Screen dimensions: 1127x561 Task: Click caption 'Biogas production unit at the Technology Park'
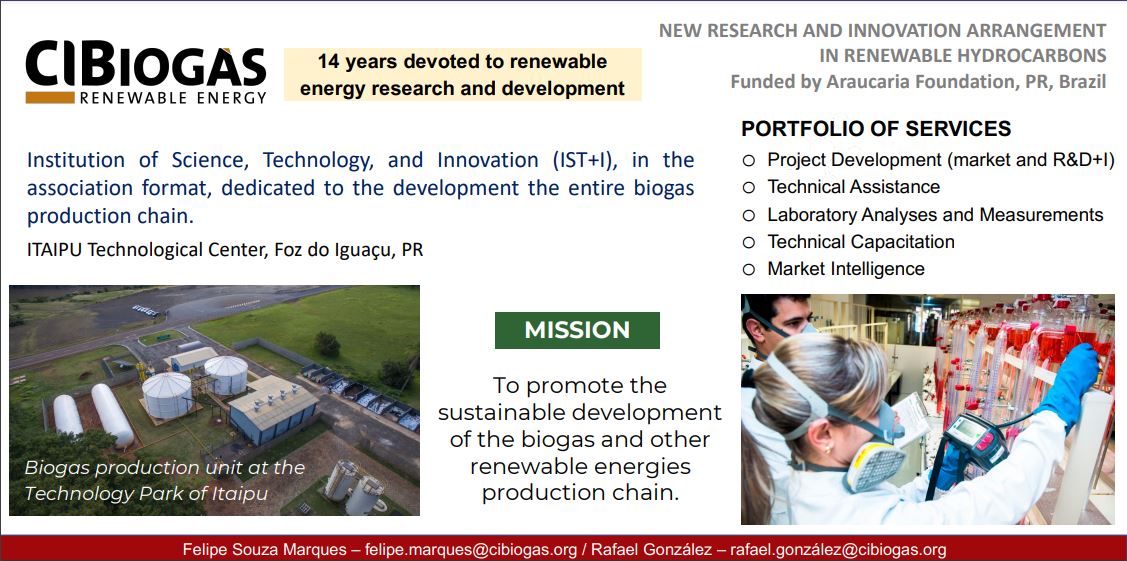coord(165,481)
